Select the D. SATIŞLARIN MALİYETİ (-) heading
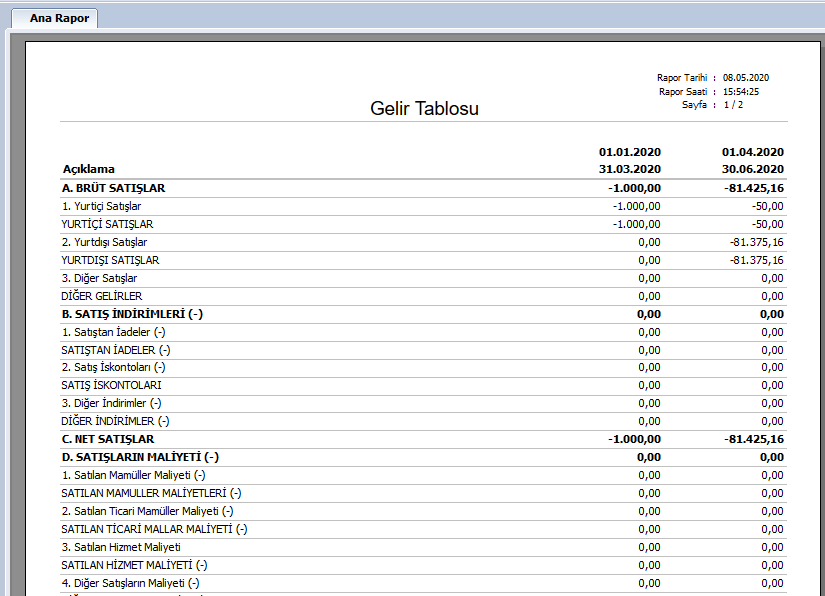The height and width of the screenshot is (596, 825). click(140, 457)
